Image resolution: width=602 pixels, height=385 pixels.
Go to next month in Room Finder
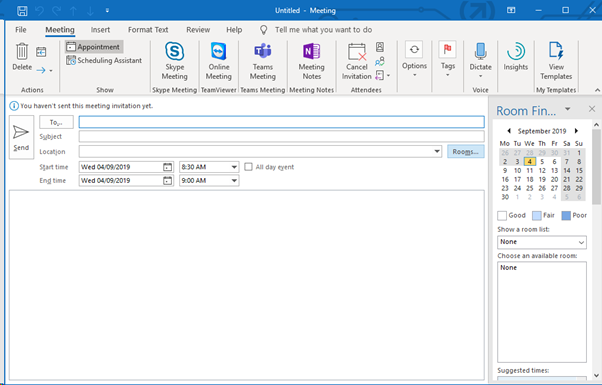point(576,131)
